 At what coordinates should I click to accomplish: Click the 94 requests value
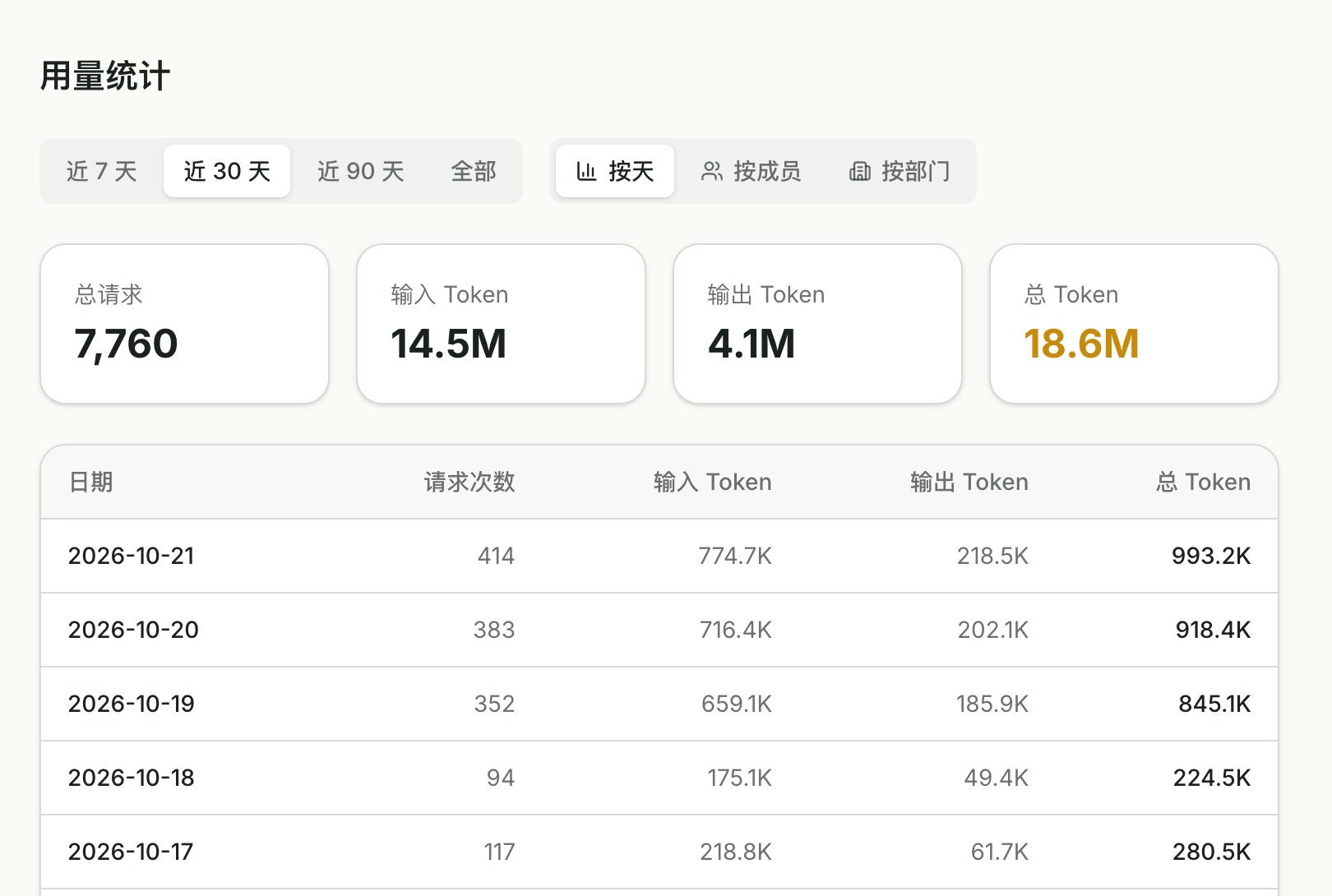501,778
